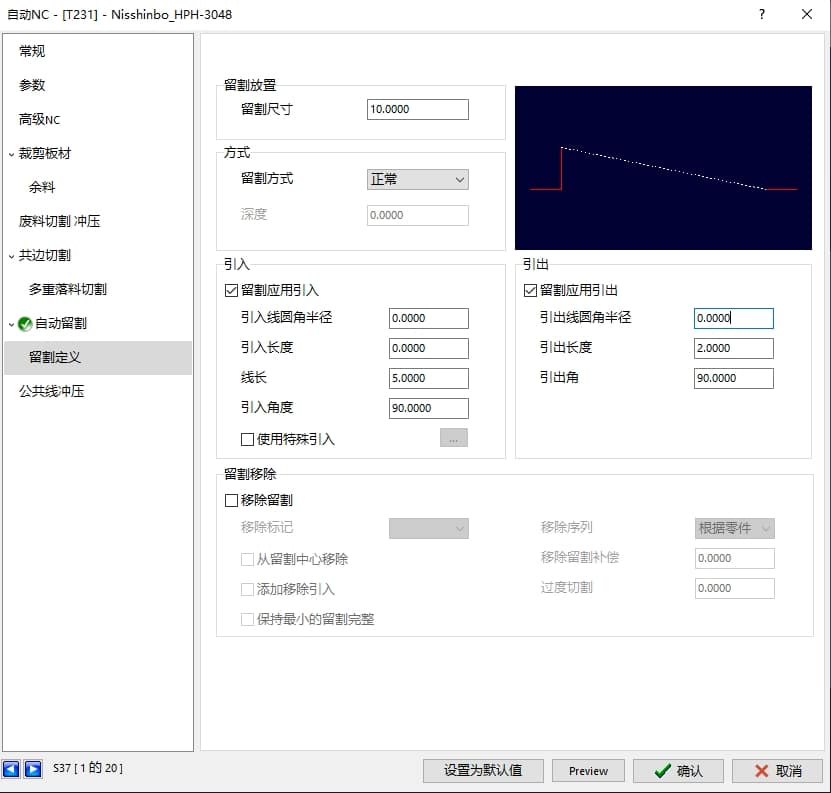Viewport: 831px width, 793px height.
Task: Click the previous page blue arrow icon
Action: pyautogui.click(x=11, y=769)
